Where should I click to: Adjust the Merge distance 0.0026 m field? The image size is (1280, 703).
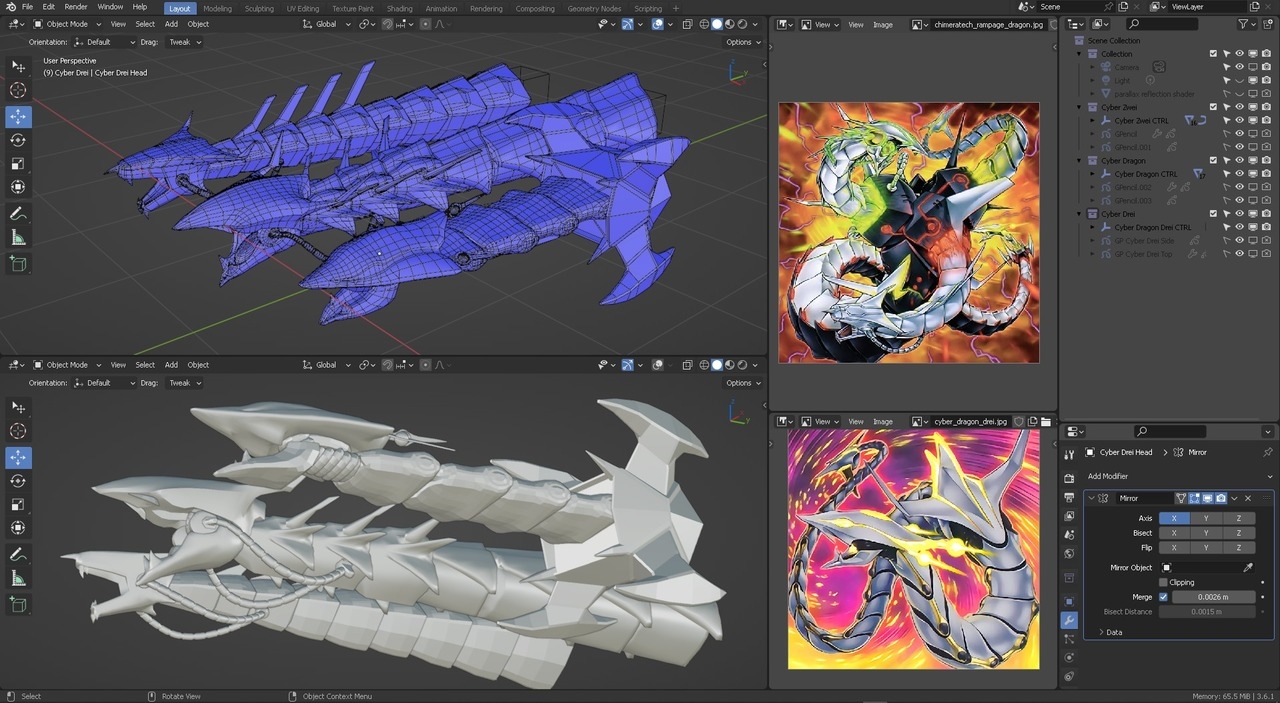(1213, 597)
